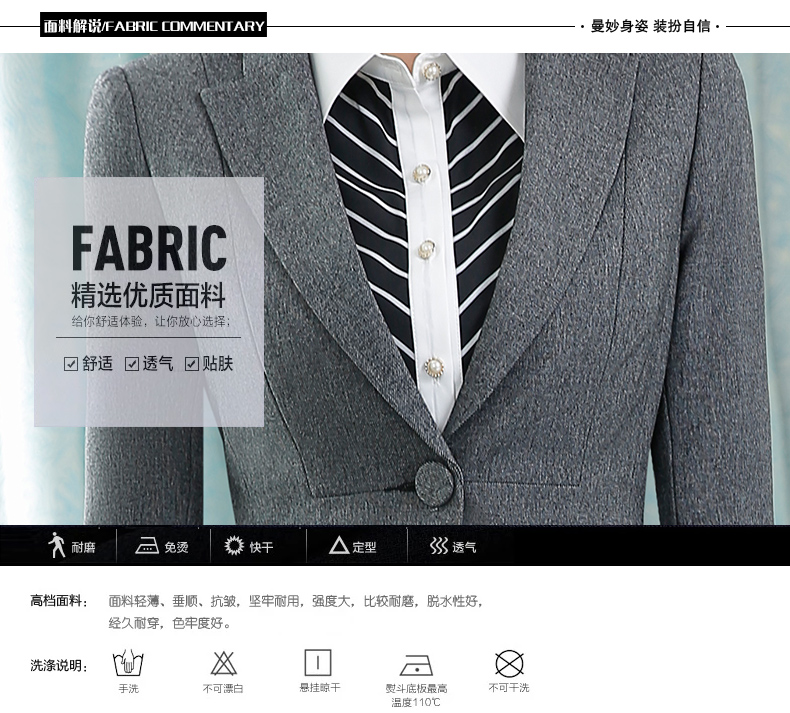
Task: Click the wavy lines icon beside 透气
Action: point(439,546)
